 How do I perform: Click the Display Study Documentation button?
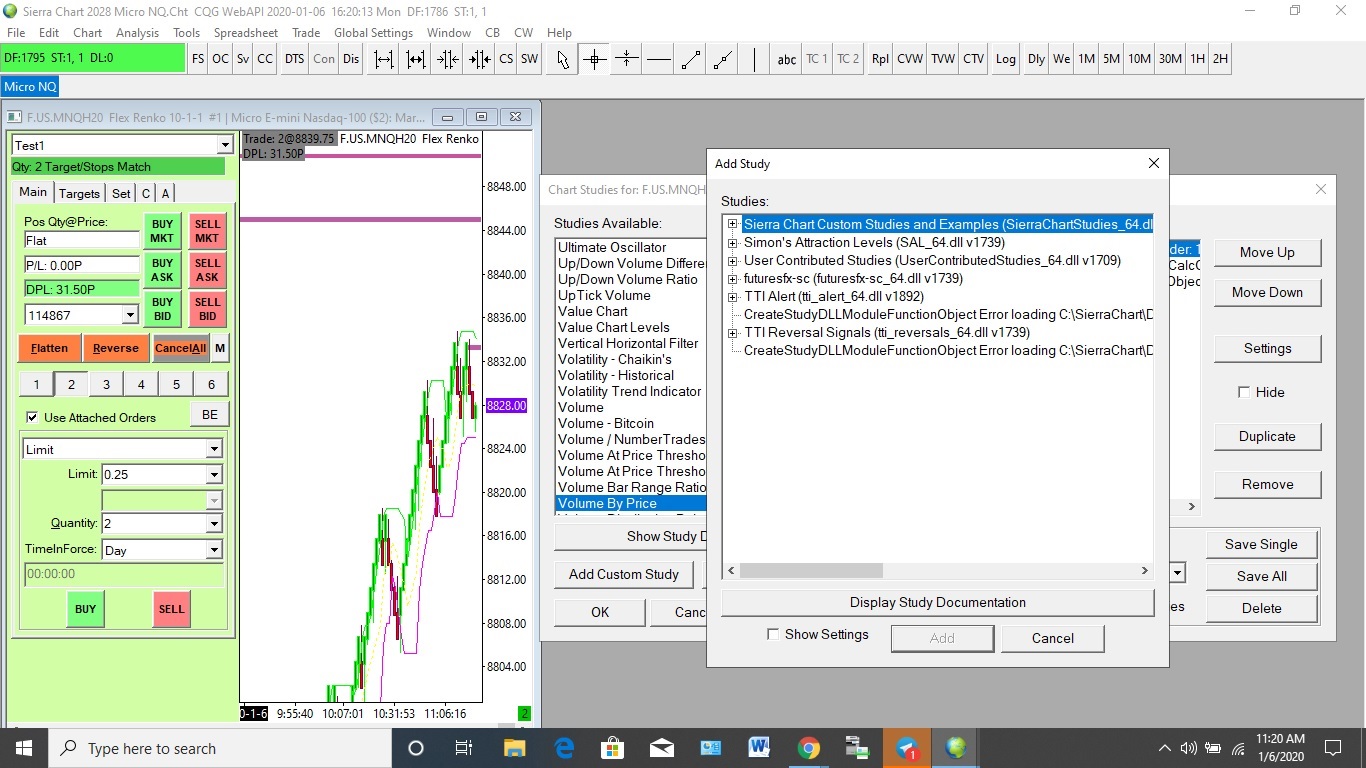(x=937, y=602)
